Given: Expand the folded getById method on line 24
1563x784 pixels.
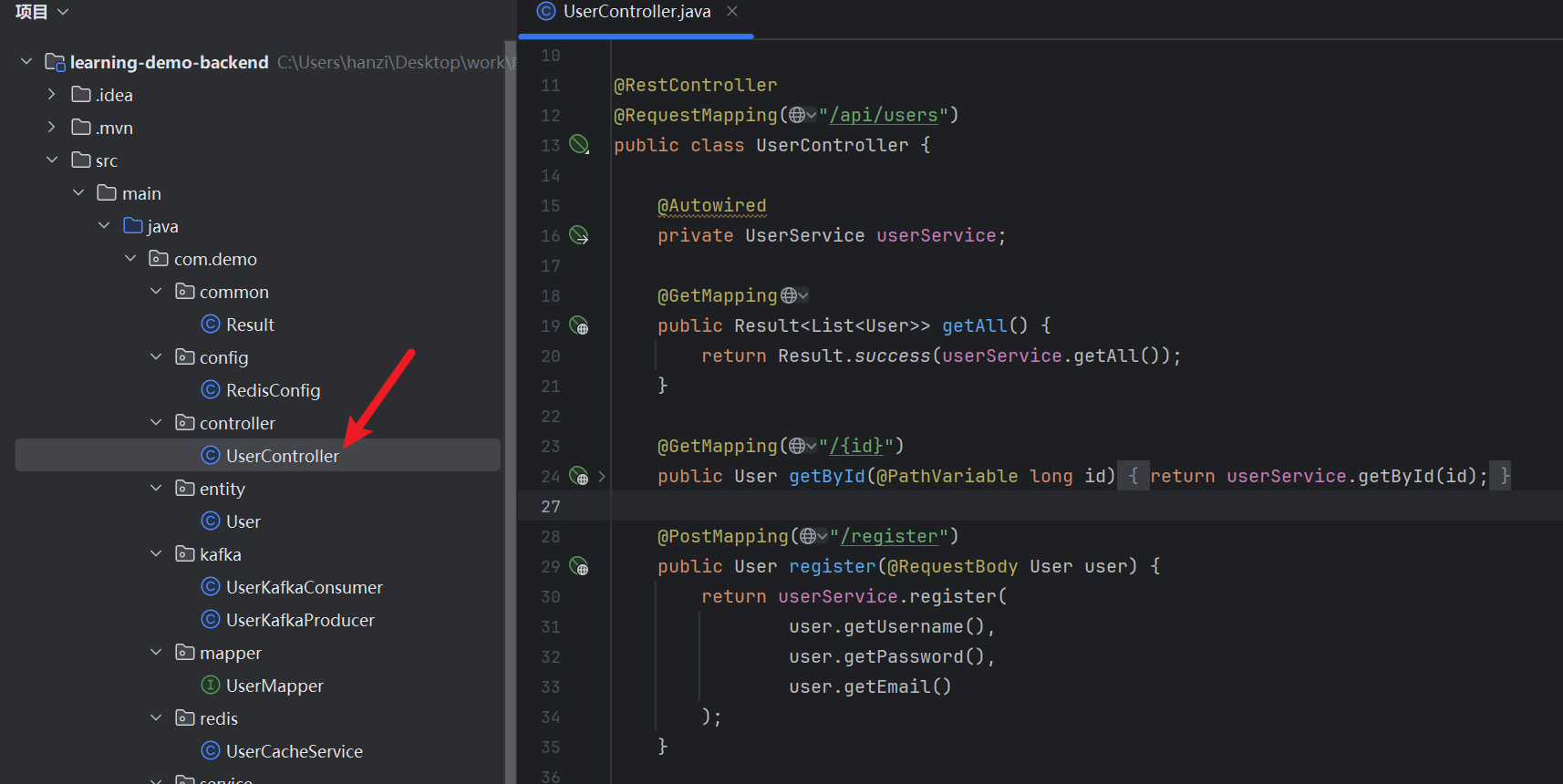Looking at the screenshot, I should click(602, 476).
